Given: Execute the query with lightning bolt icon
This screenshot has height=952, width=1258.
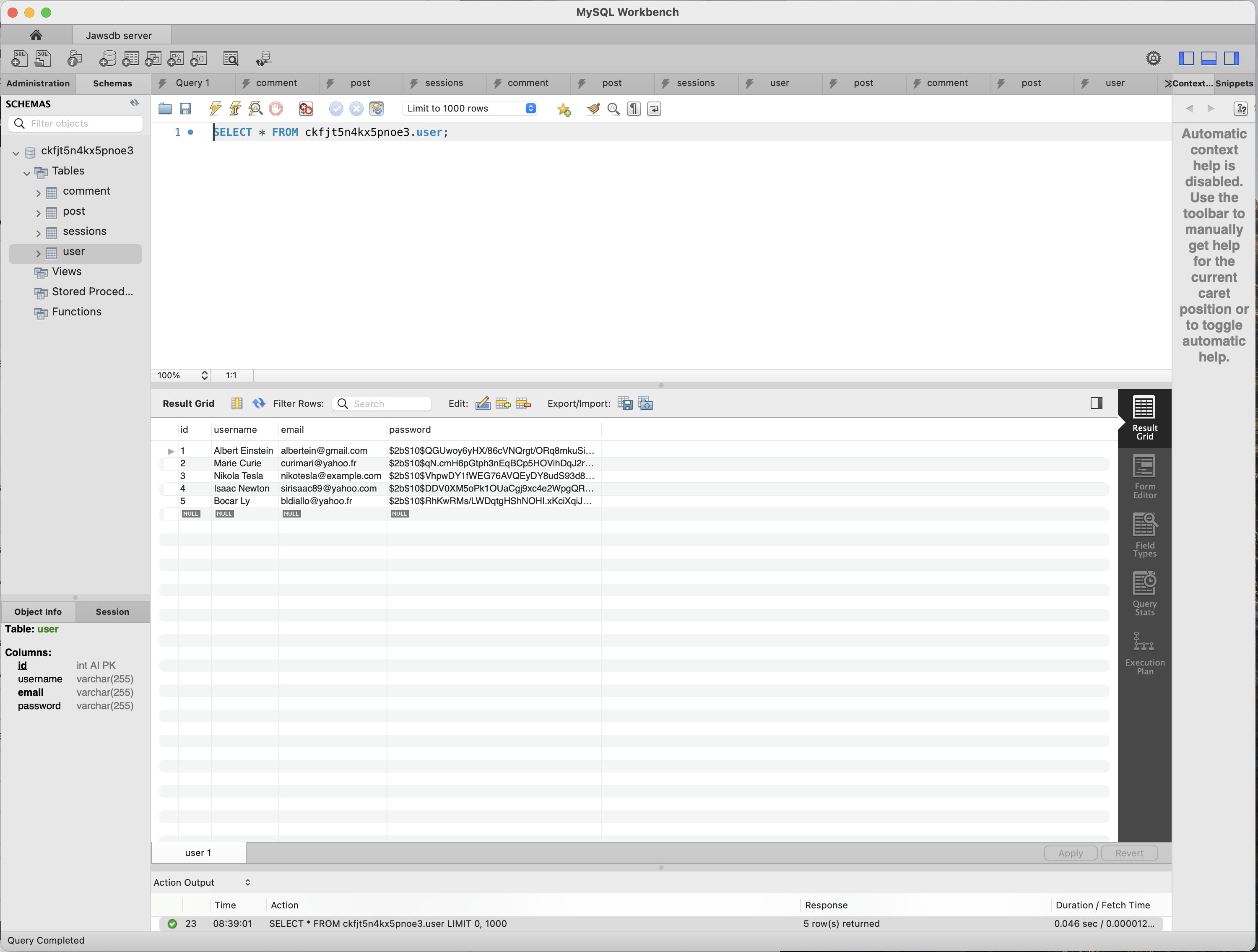Looking at the screenshot, I should pyautogui.click(x=215, y=109).
